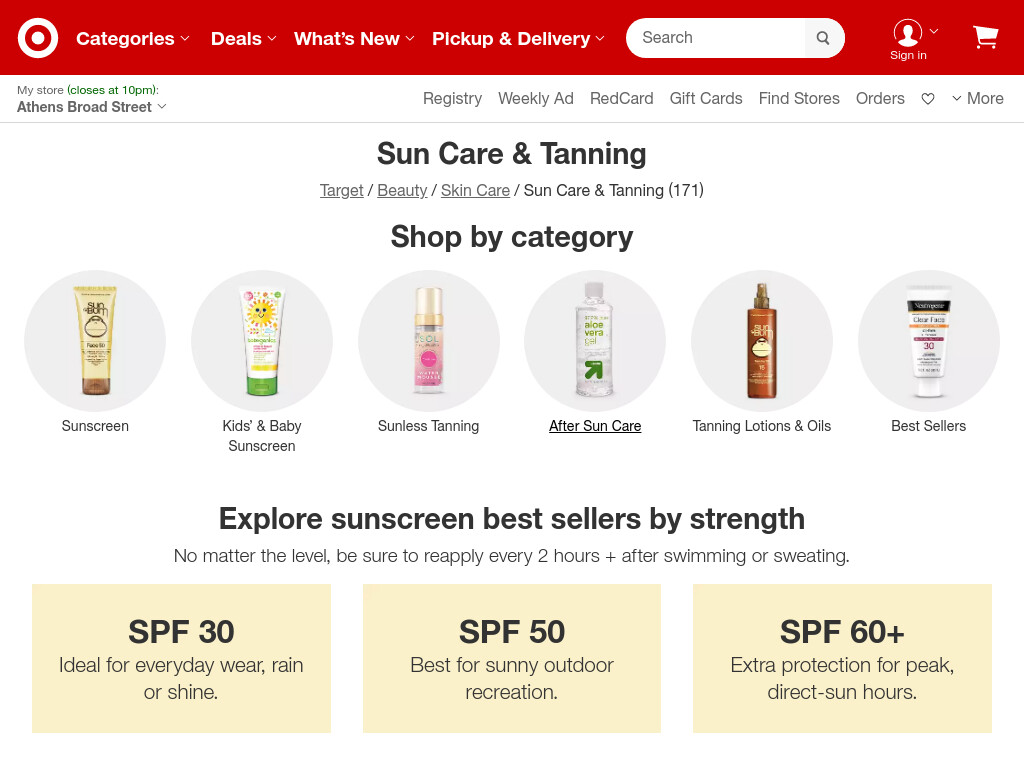
Task: Expand the account dropdown chevron
Action: [934, 31]
